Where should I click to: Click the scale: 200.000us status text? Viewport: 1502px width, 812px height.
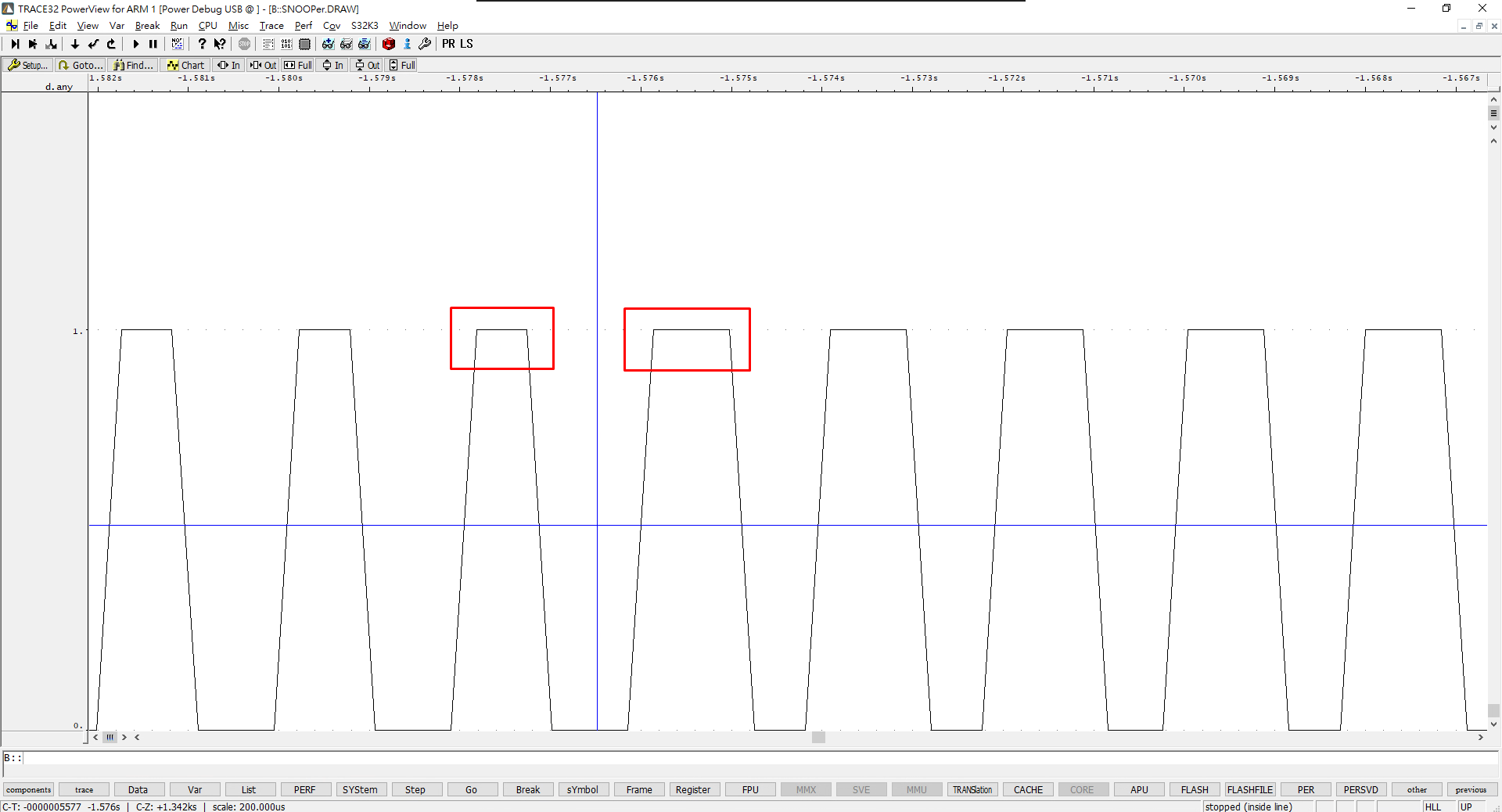coord(249,807)
